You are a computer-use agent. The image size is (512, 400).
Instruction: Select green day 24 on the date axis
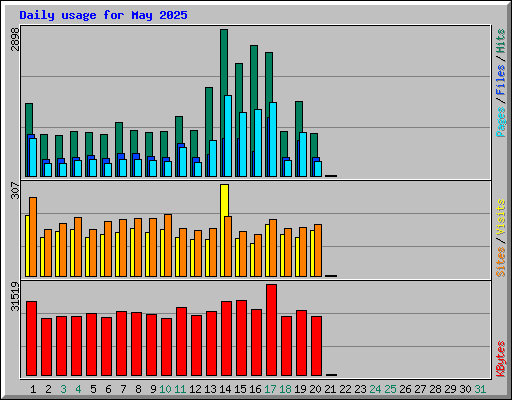375,389
